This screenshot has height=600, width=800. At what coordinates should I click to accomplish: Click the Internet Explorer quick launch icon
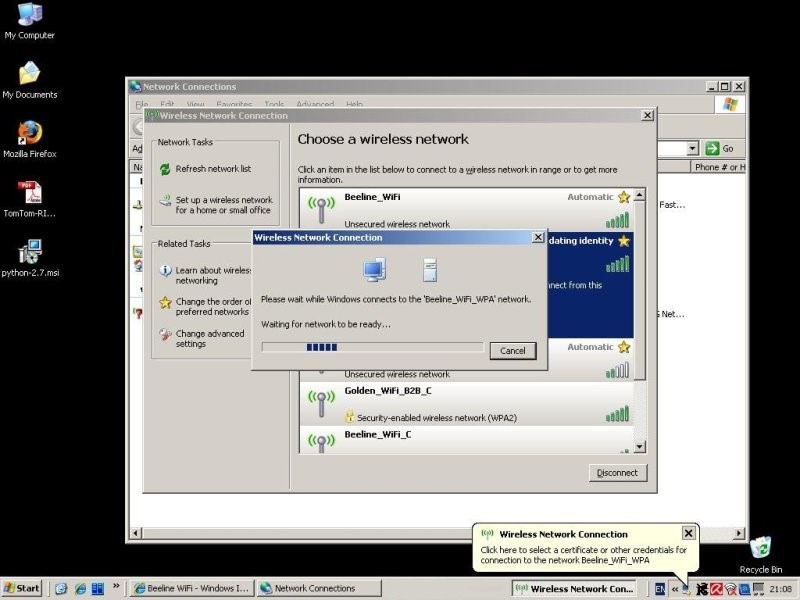(80, 589)
